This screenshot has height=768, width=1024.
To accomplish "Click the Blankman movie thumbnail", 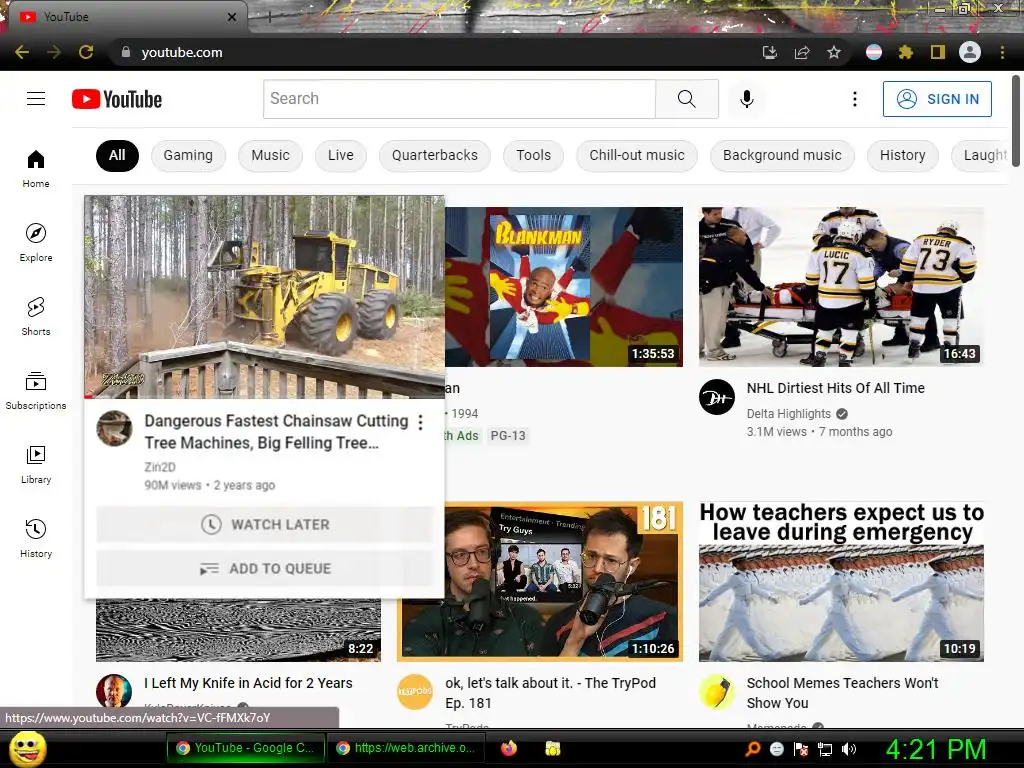I will [x=564, y=287].
